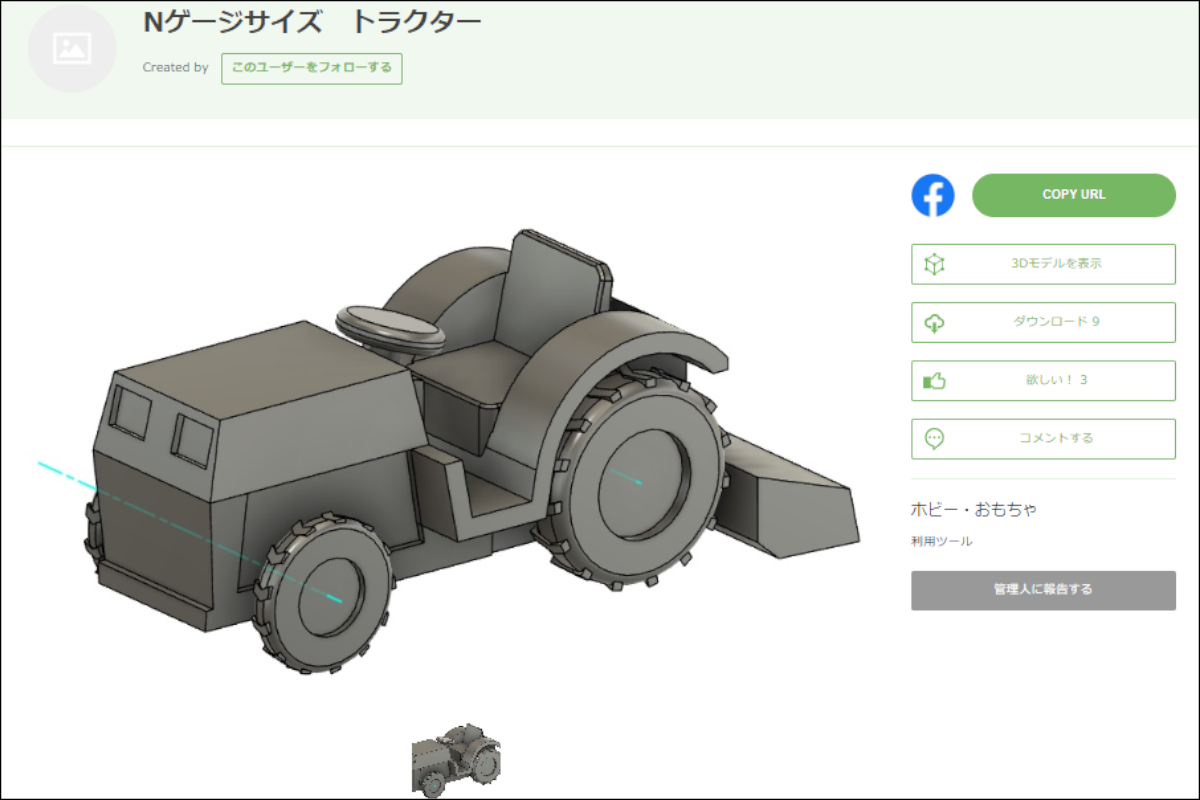Click the Created by label
Screen dimensions: 1200x800
click(176, 68)
